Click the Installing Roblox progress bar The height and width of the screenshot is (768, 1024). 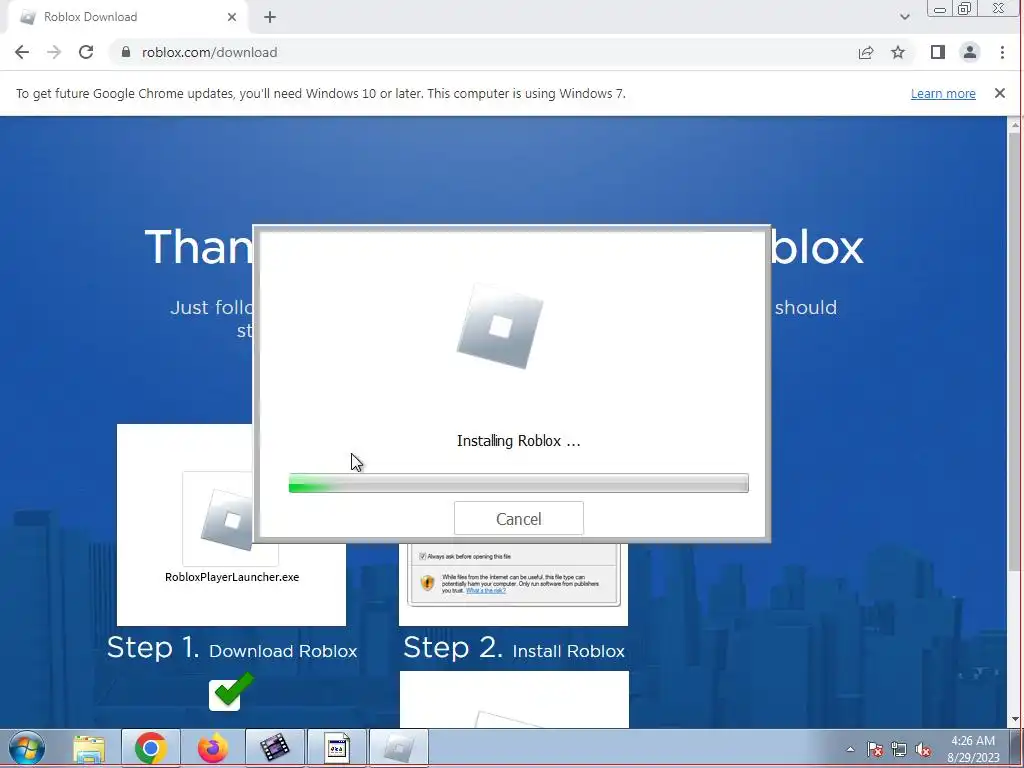pos(519,483)
